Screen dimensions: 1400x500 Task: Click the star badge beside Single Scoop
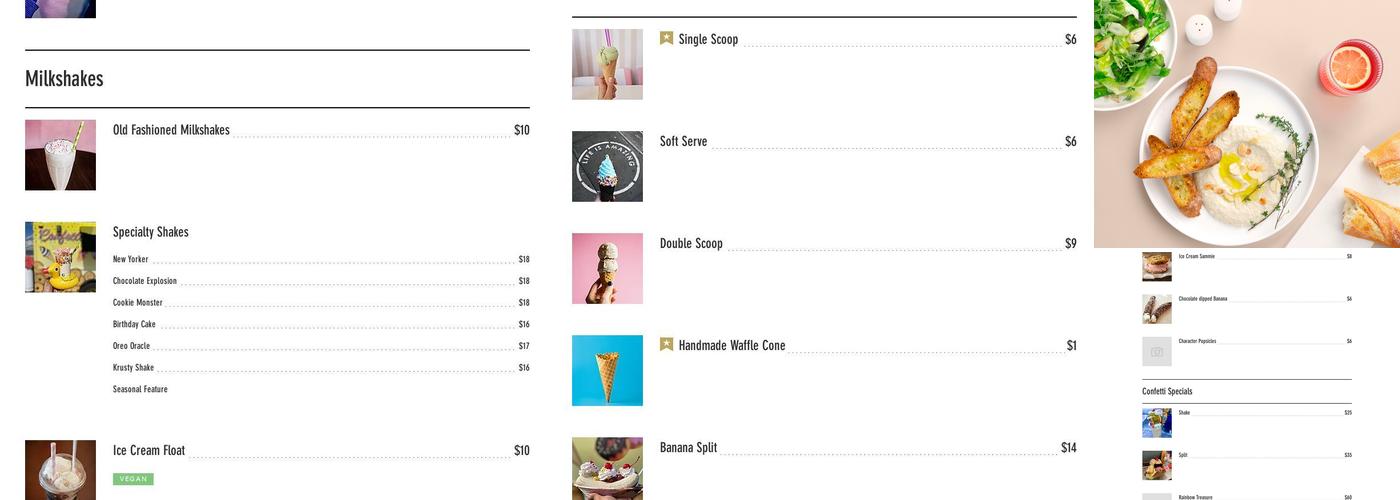coord(666,38)
